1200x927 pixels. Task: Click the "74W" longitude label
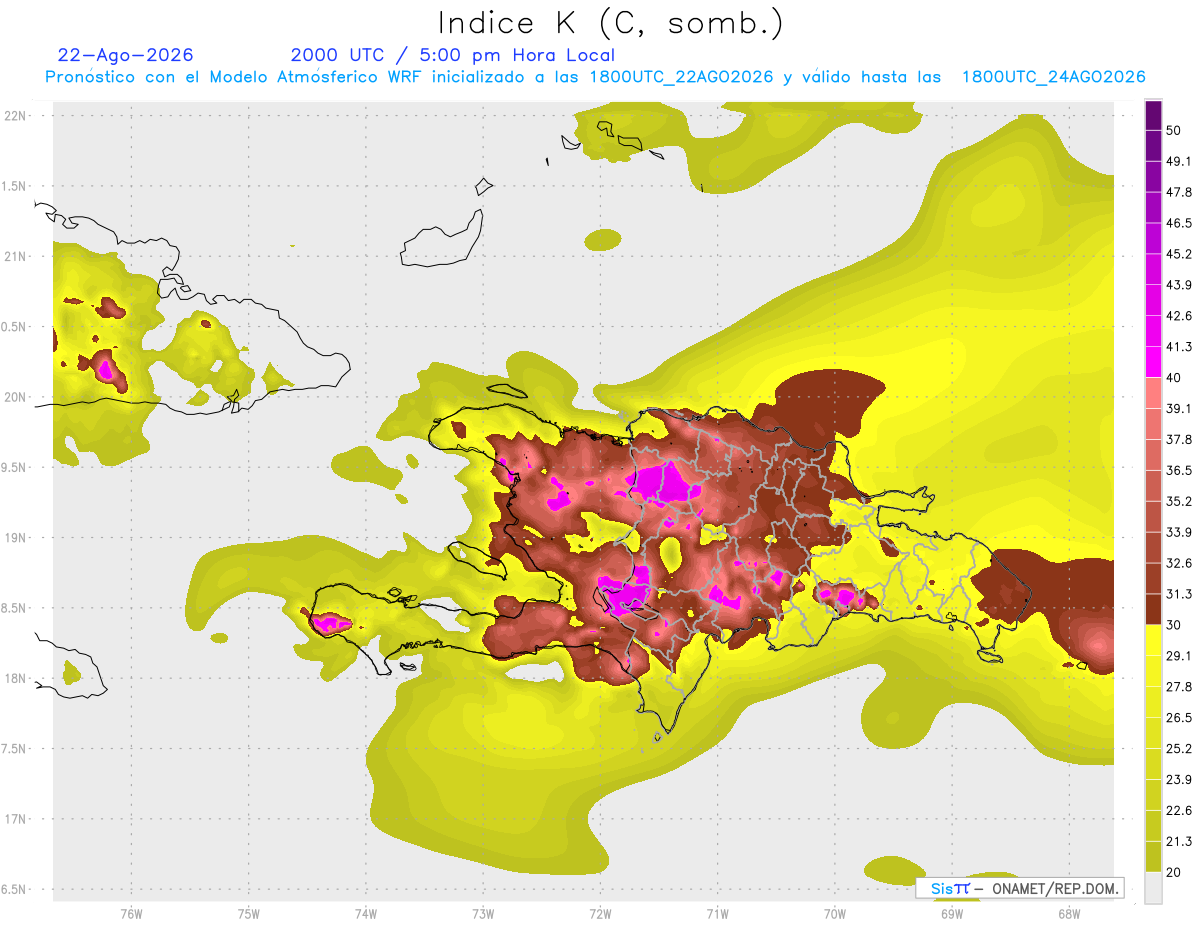pyautogui.click(x=366, y=913)
